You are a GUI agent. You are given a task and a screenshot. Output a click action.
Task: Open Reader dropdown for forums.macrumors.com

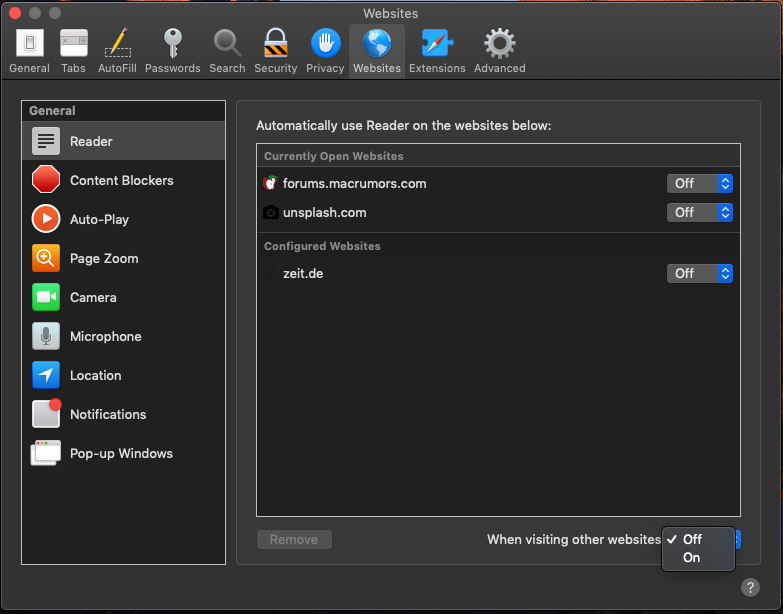700,184
